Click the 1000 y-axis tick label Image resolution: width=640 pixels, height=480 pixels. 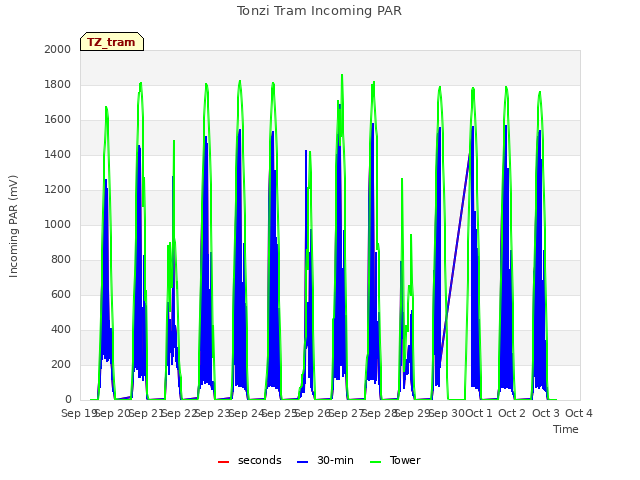pos(58,224)
